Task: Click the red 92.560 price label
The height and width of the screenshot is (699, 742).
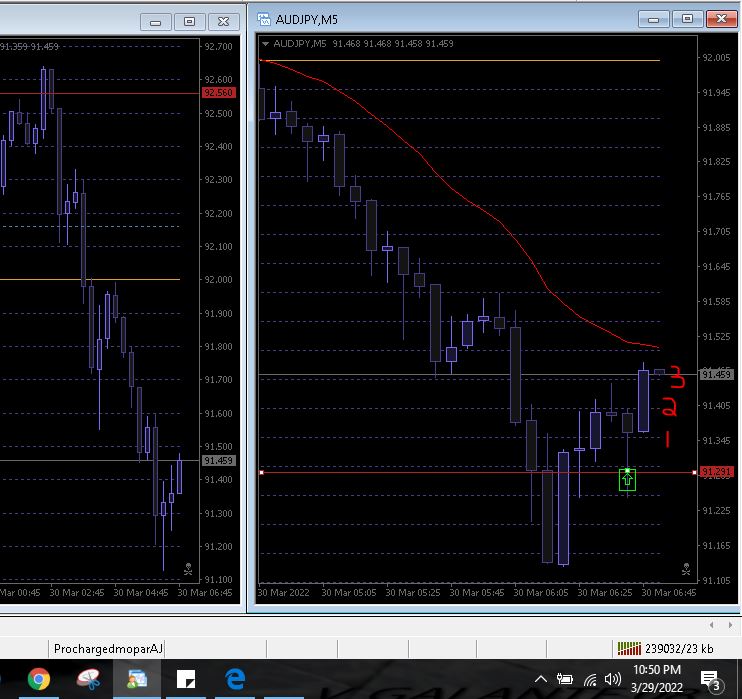Action: pyautogui.click(x=219, y=93)
